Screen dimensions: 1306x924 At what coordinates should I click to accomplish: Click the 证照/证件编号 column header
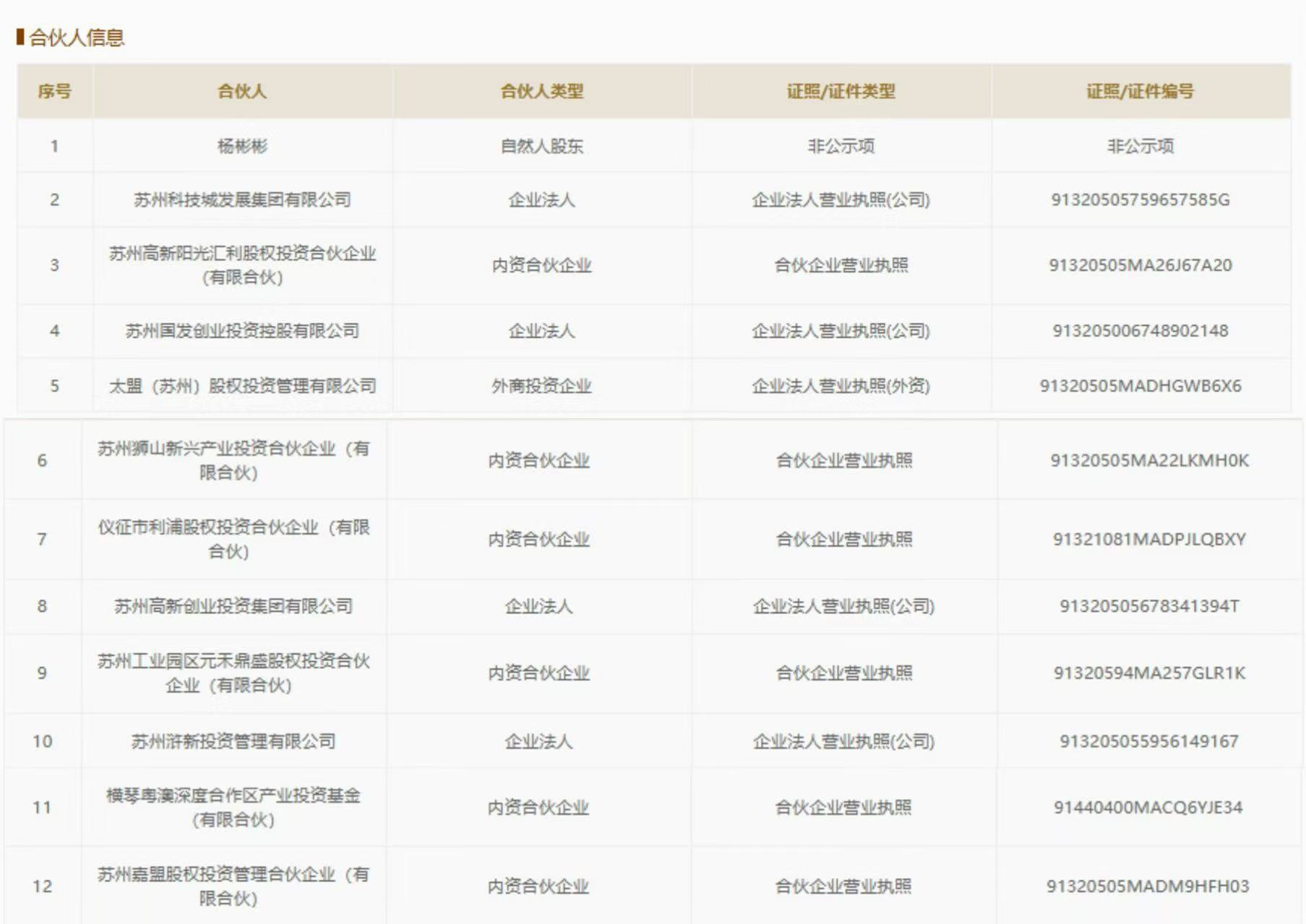(1140, 92)
